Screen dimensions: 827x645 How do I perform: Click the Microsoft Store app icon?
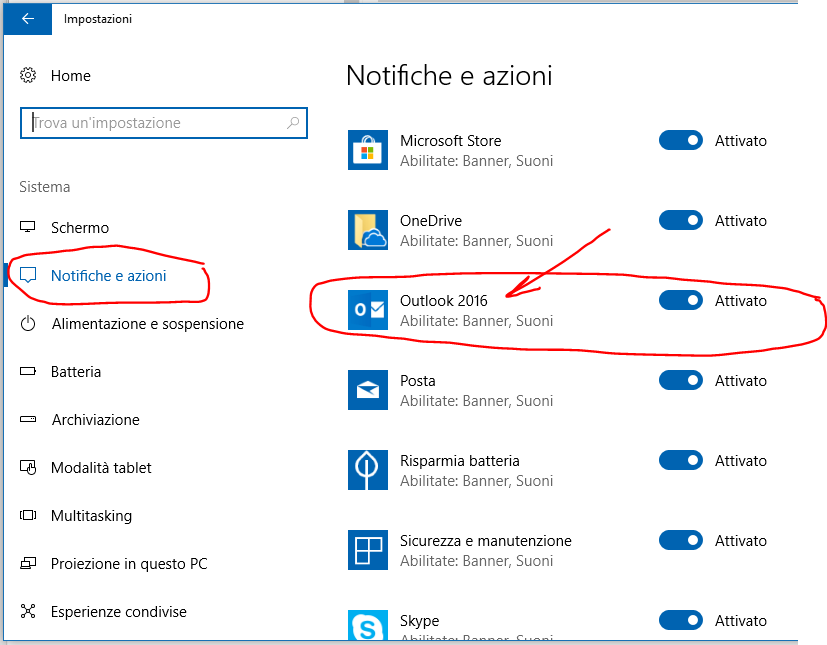[367, 150]
